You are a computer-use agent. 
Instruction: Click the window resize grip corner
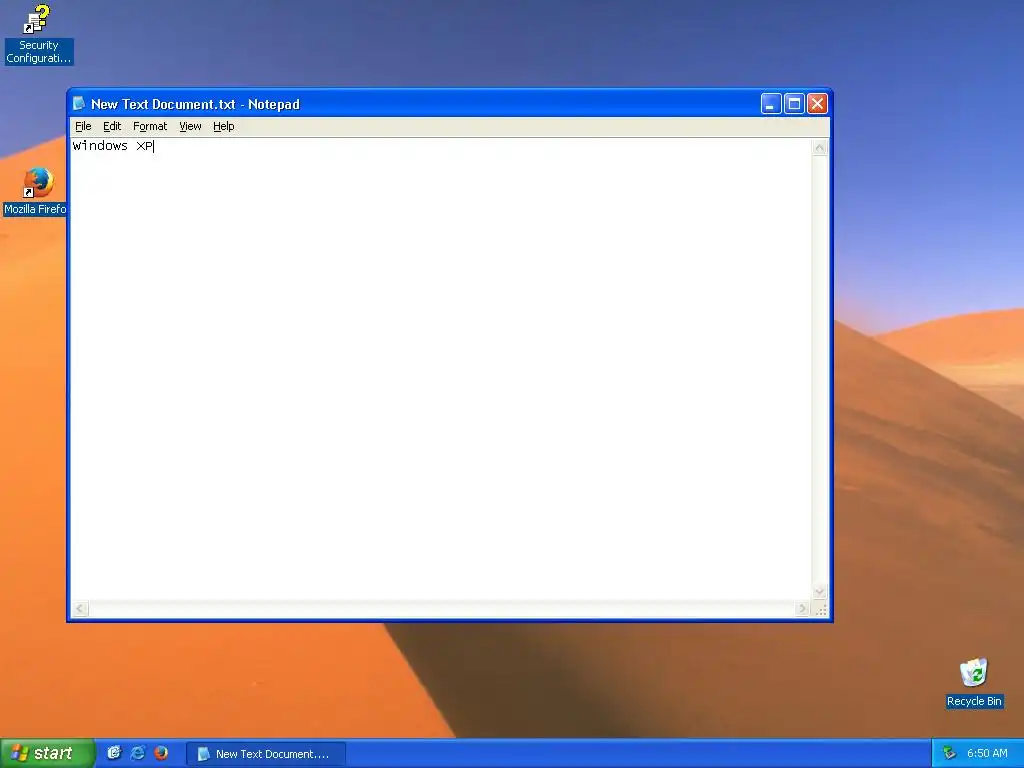[x=821, y=609]
